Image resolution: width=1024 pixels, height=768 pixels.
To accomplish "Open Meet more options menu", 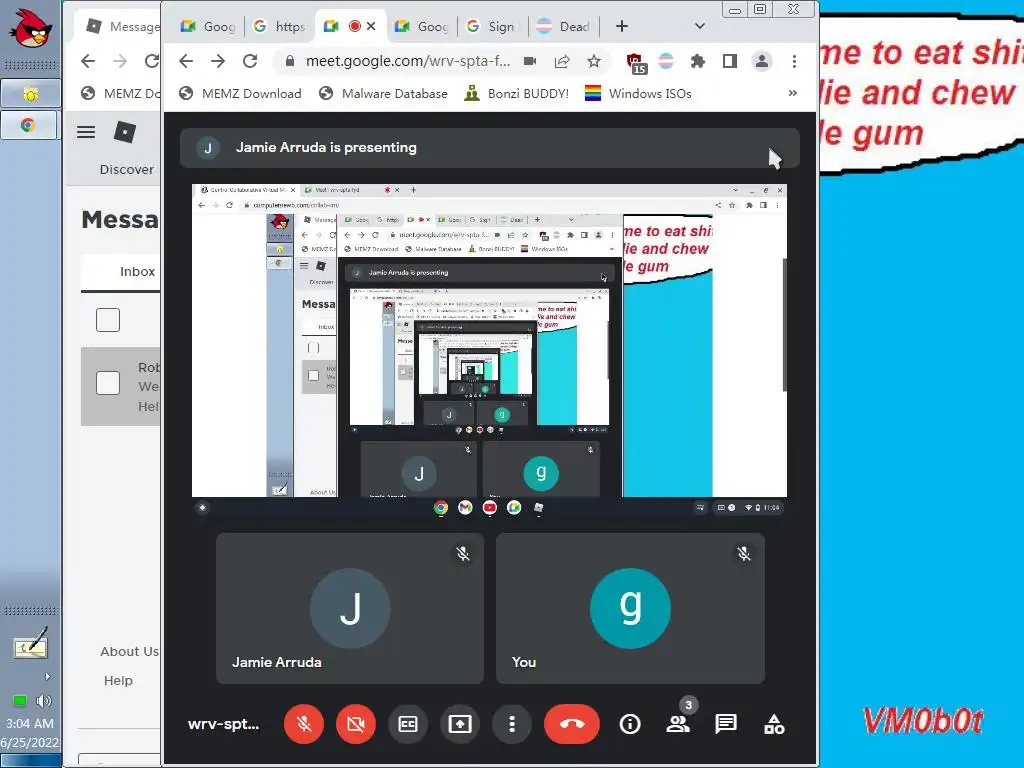I will click(512, 724).
